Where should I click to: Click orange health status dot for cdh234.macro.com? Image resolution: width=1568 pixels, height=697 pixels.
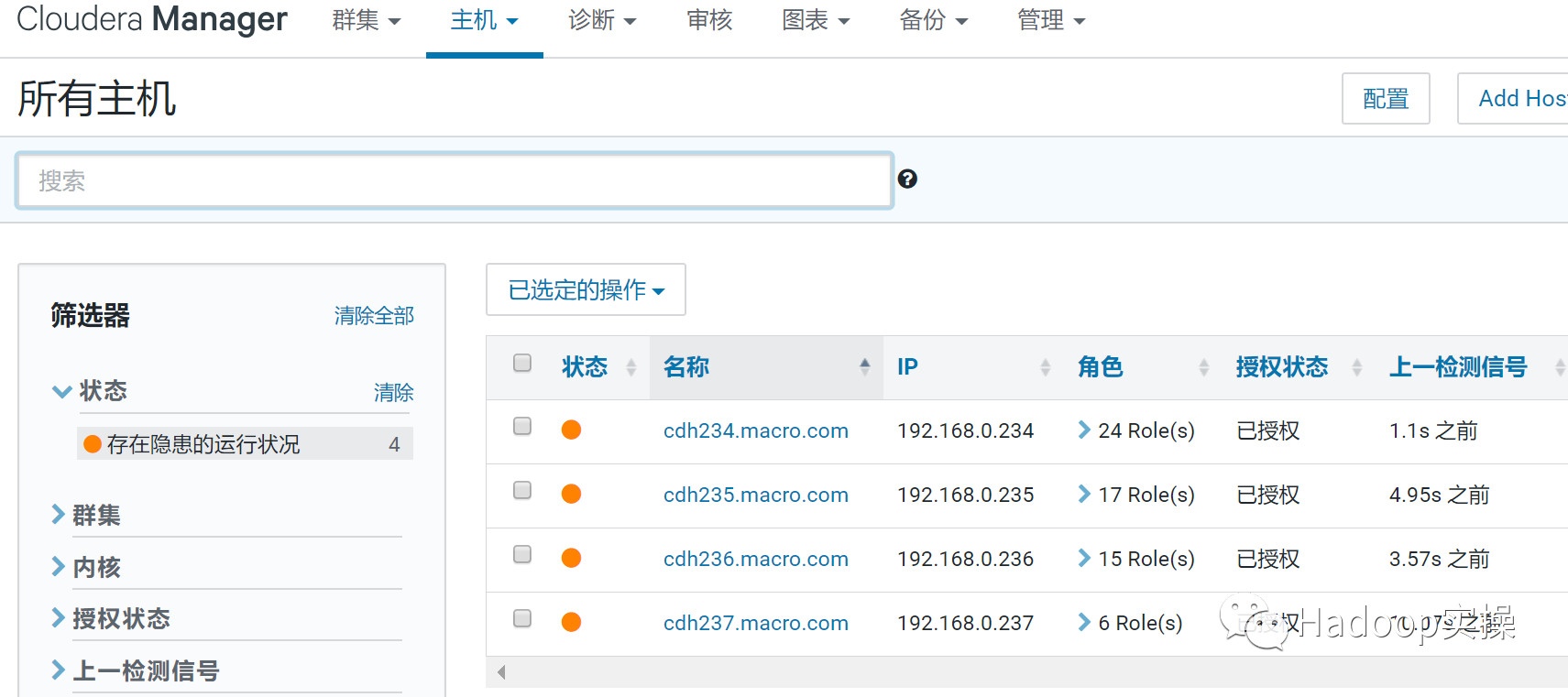(571, 430)
